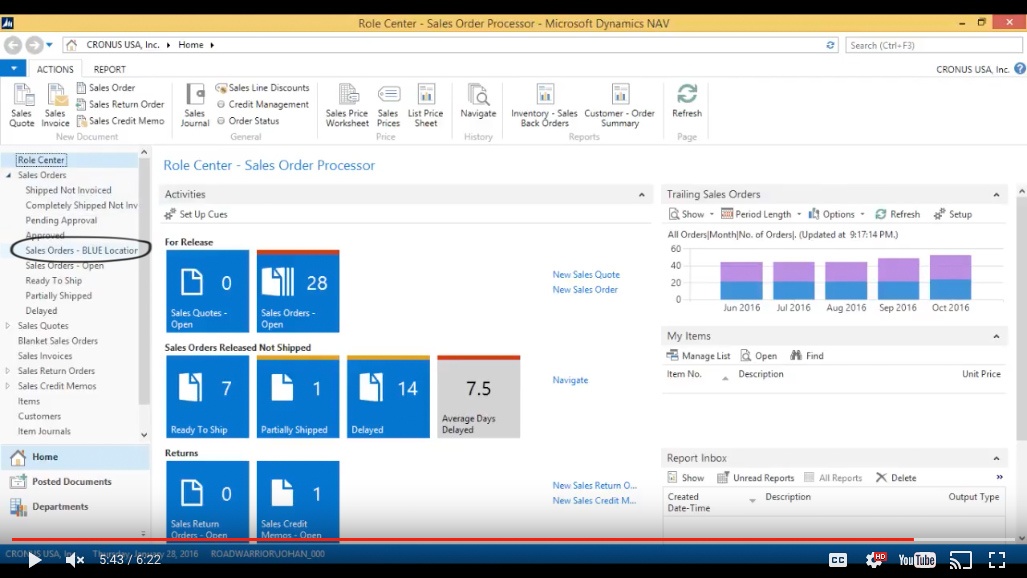Show All Reports in Report Inbox

[833, 478]
